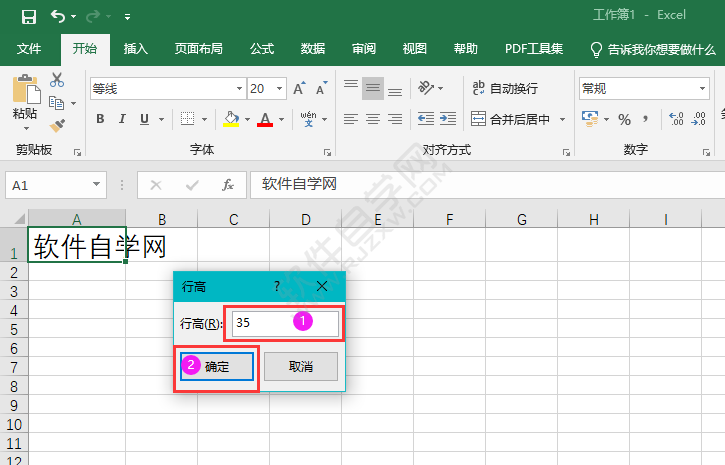Decrease decimal places

tap(699, 119)
